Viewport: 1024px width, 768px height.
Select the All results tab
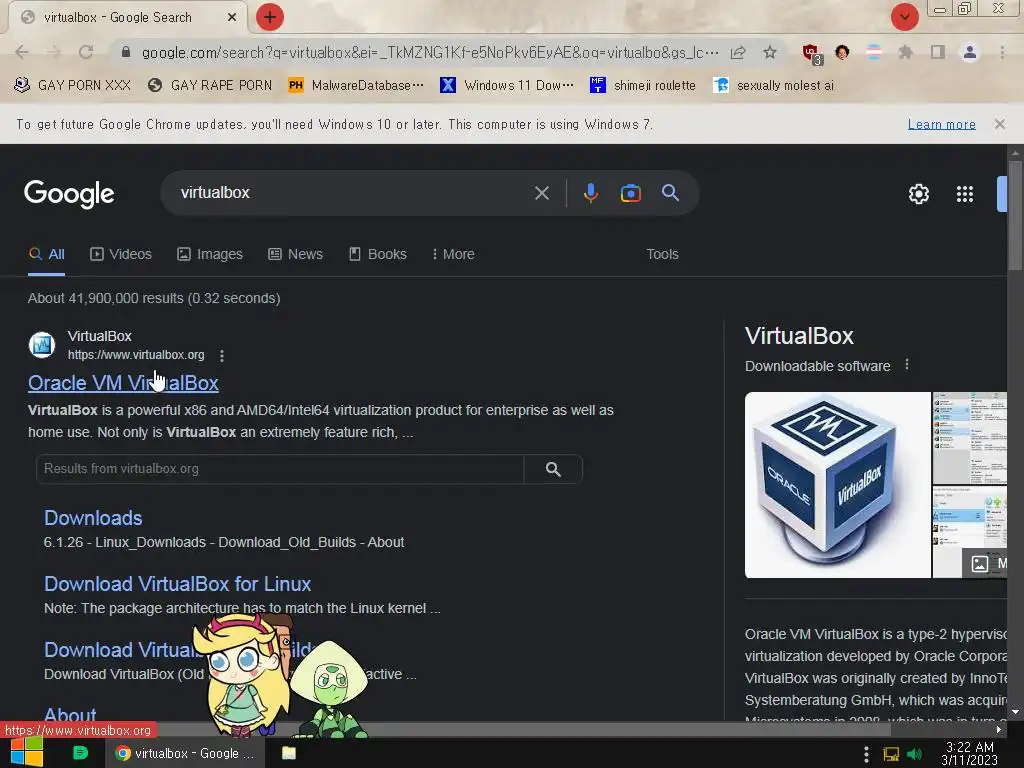tap(46, 254)
